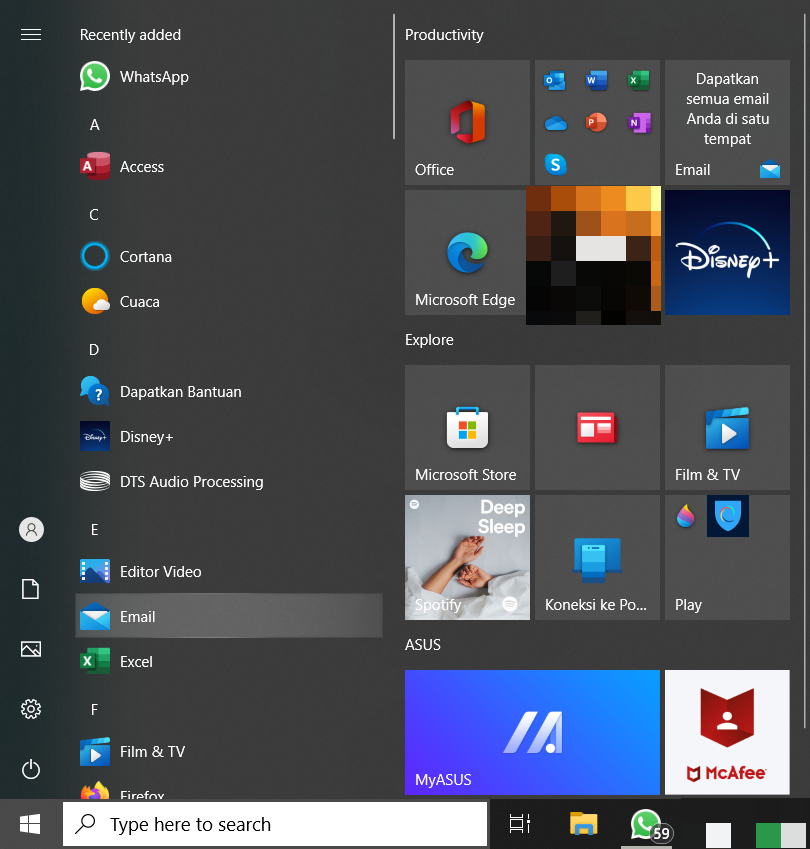Expand the Start menu hamburger

(x=31, y=35)
